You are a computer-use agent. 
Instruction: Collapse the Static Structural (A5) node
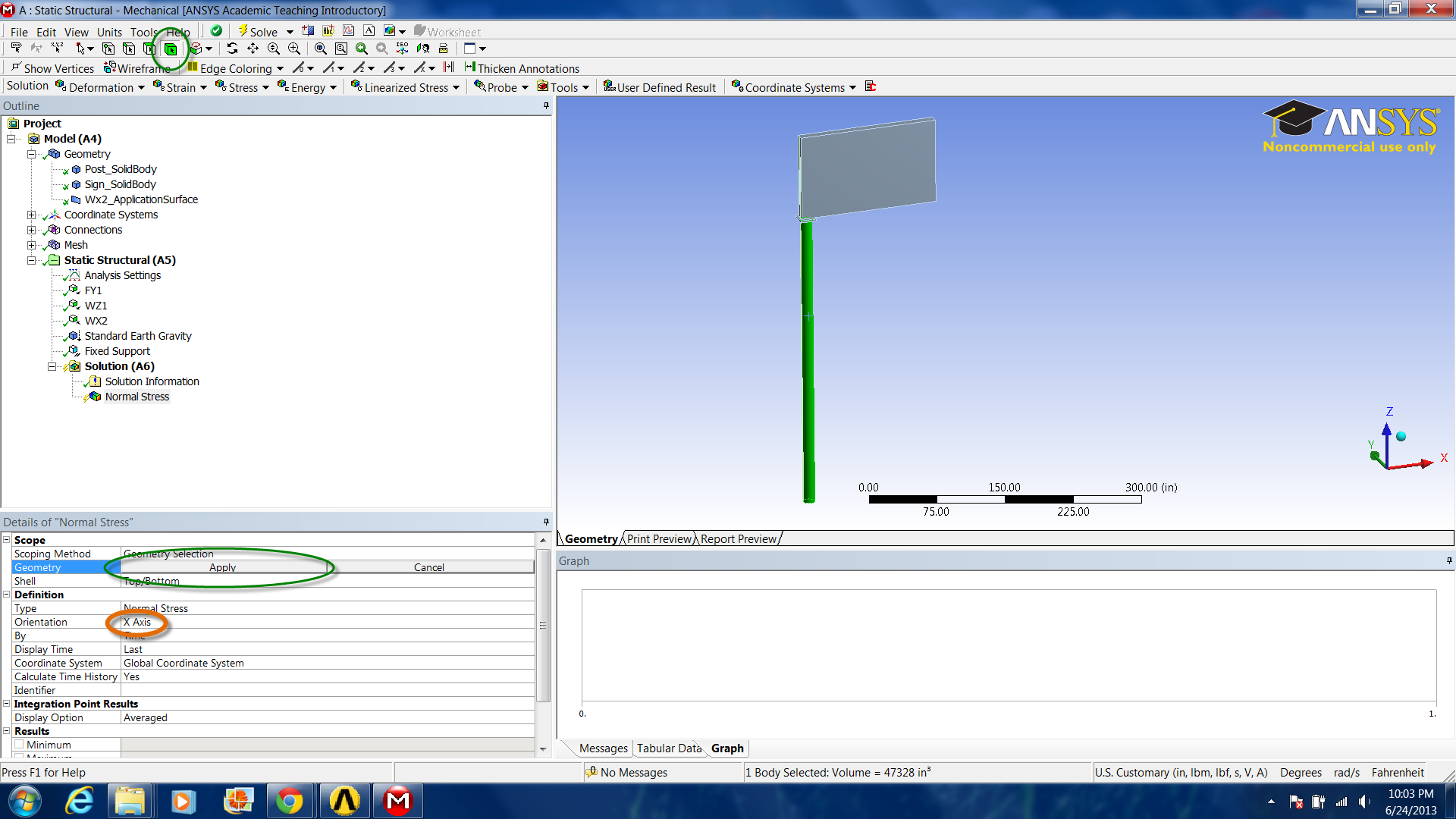31,260
